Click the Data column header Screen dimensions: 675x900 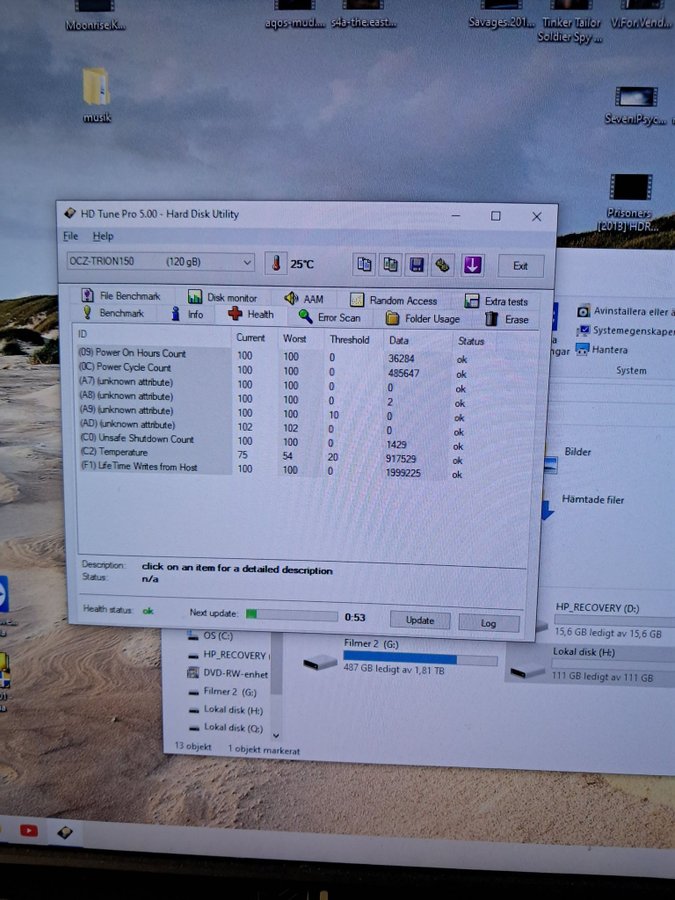[x=399, y=340]
